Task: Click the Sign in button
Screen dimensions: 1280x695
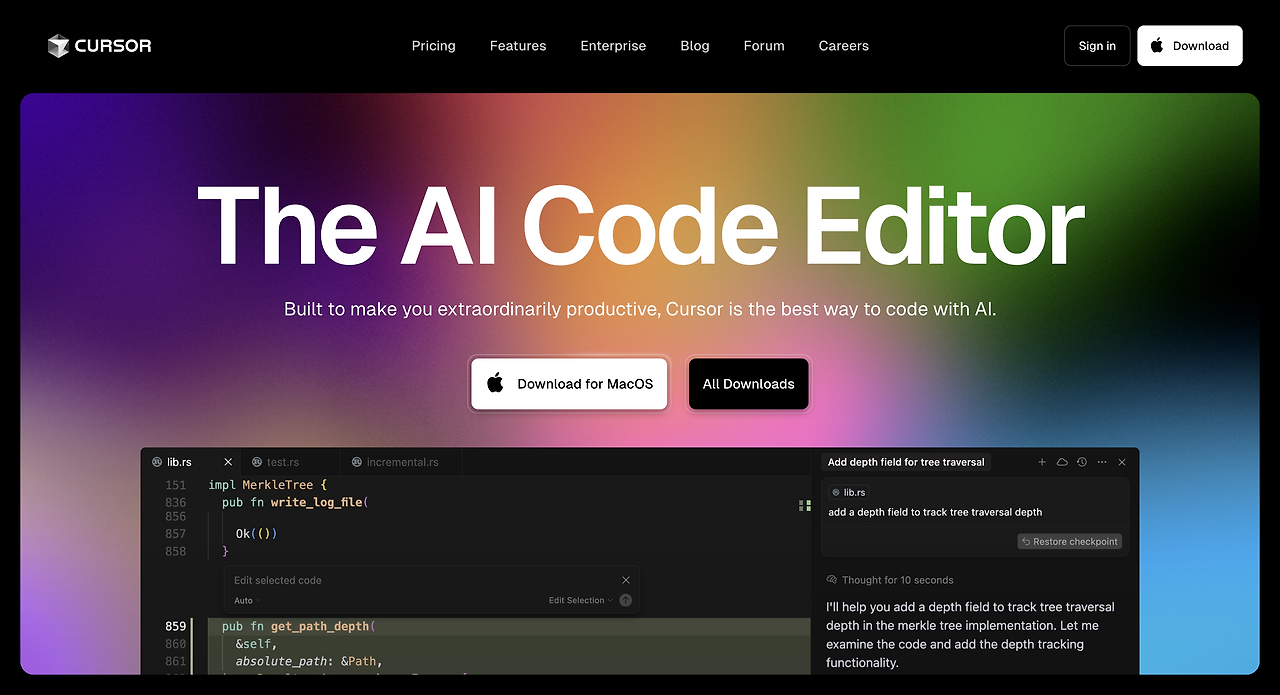Action: tap(1097, 46)
